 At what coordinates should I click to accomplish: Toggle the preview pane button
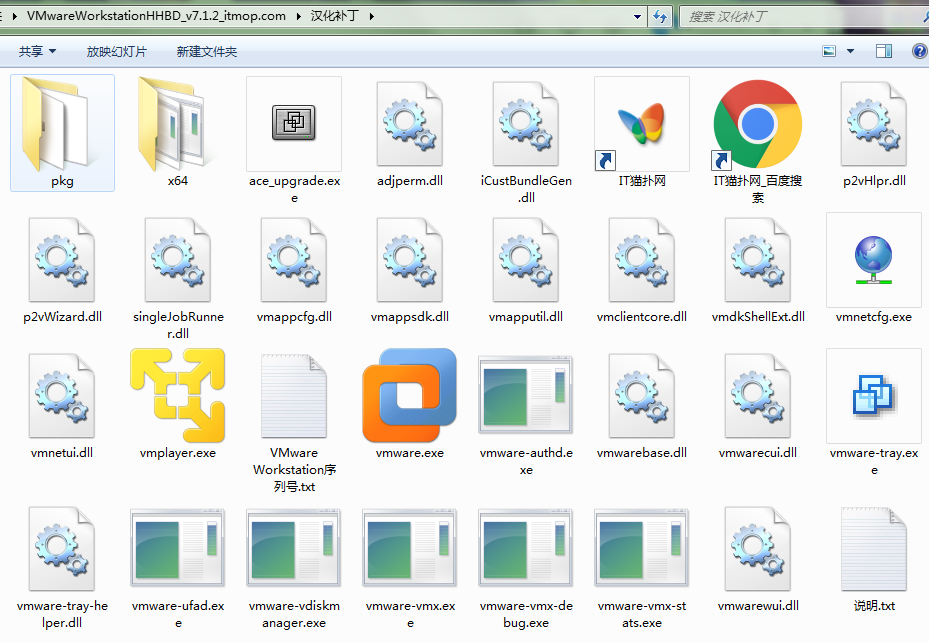(x=883, y=51)
